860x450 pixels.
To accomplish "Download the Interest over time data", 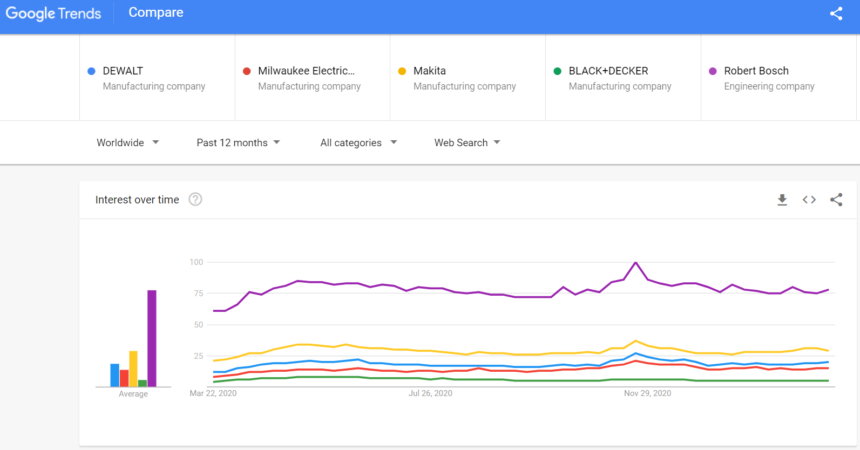I will coord(782,200).
